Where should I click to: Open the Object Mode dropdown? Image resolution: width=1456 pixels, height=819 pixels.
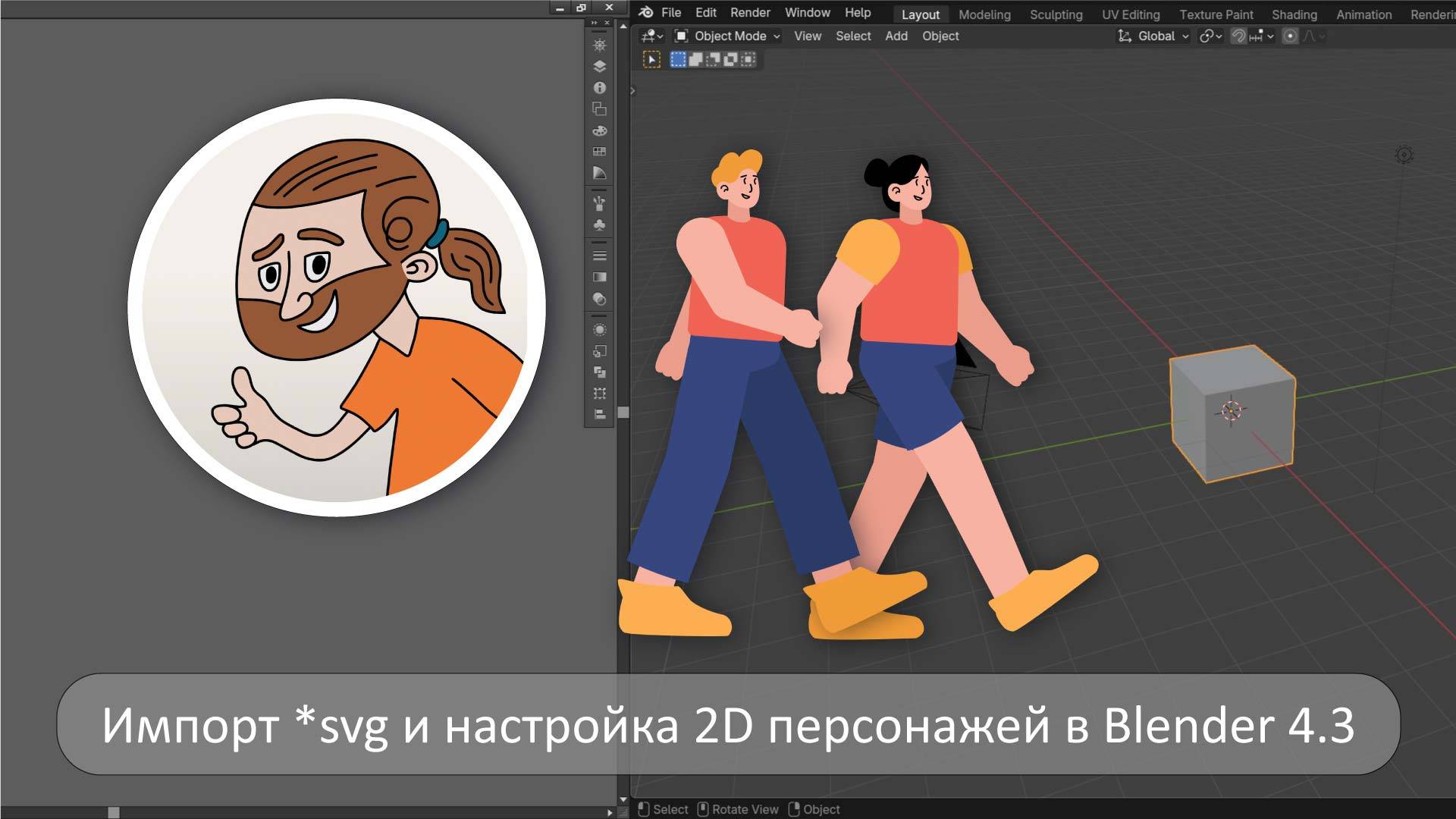(x=728, y=36)
